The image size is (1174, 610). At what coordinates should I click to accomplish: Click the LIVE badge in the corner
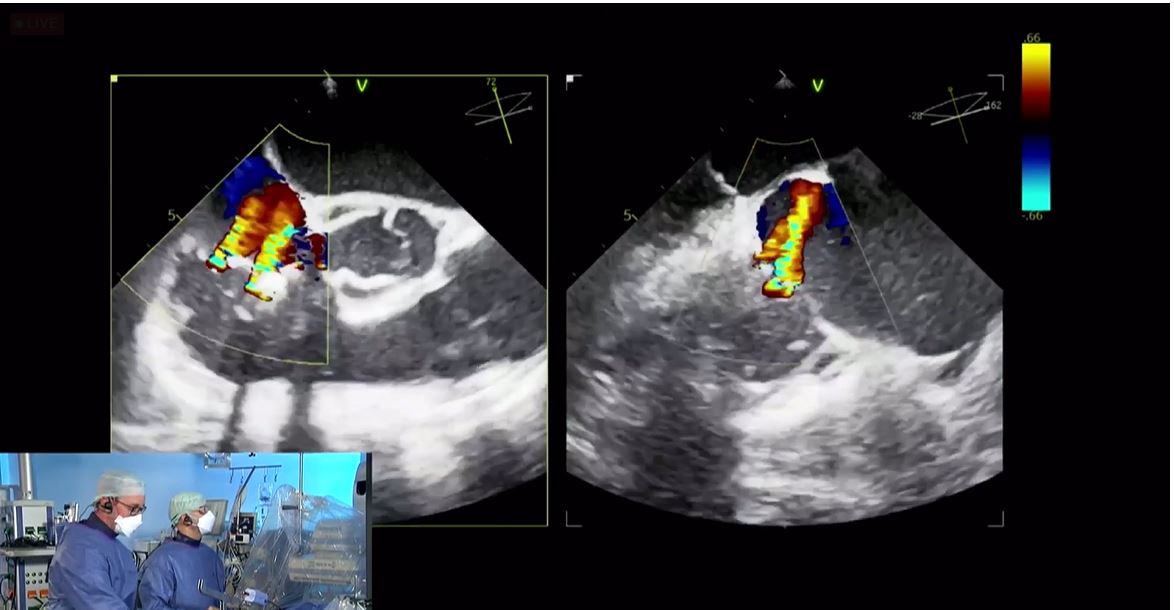pos(36,23)
